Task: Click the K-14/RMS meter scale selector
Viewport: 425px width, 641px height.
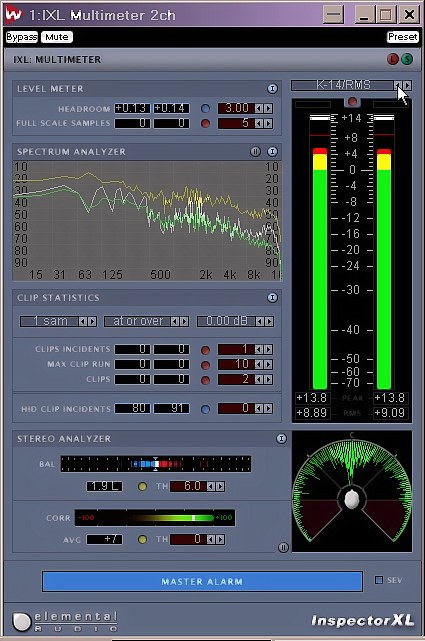Action: pos(342,85)
